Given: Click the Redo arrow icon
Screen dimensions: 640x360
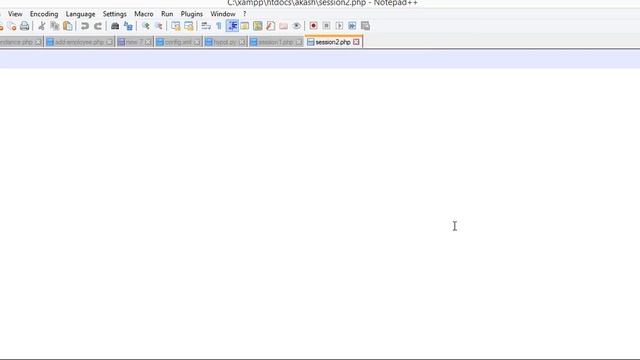Looking at the screenshot, I should click(x=98, y=26).
